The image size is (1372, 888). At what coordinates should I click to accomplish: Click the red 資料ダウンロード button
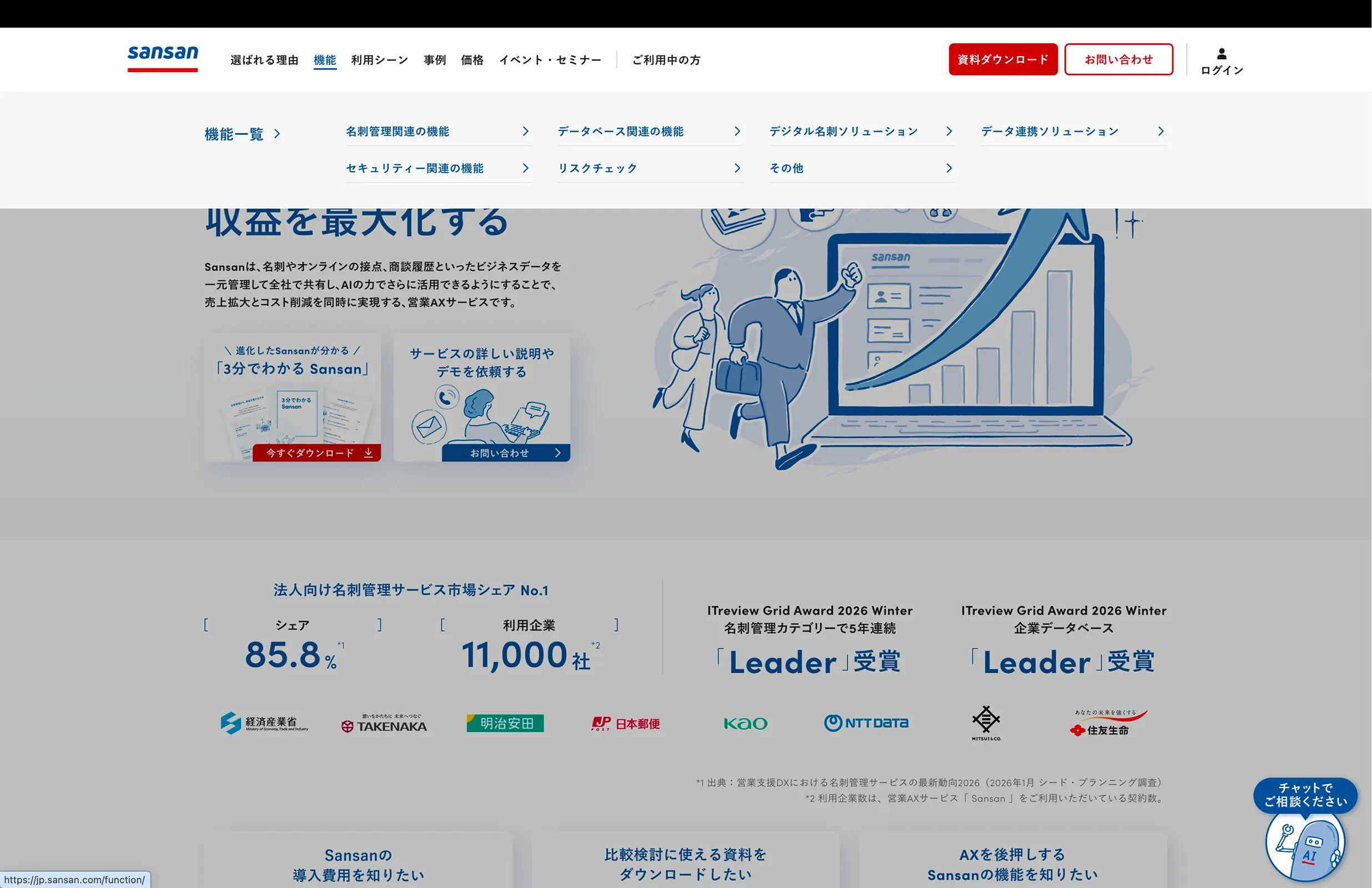pyautogui.click(x=1003, y=59)
